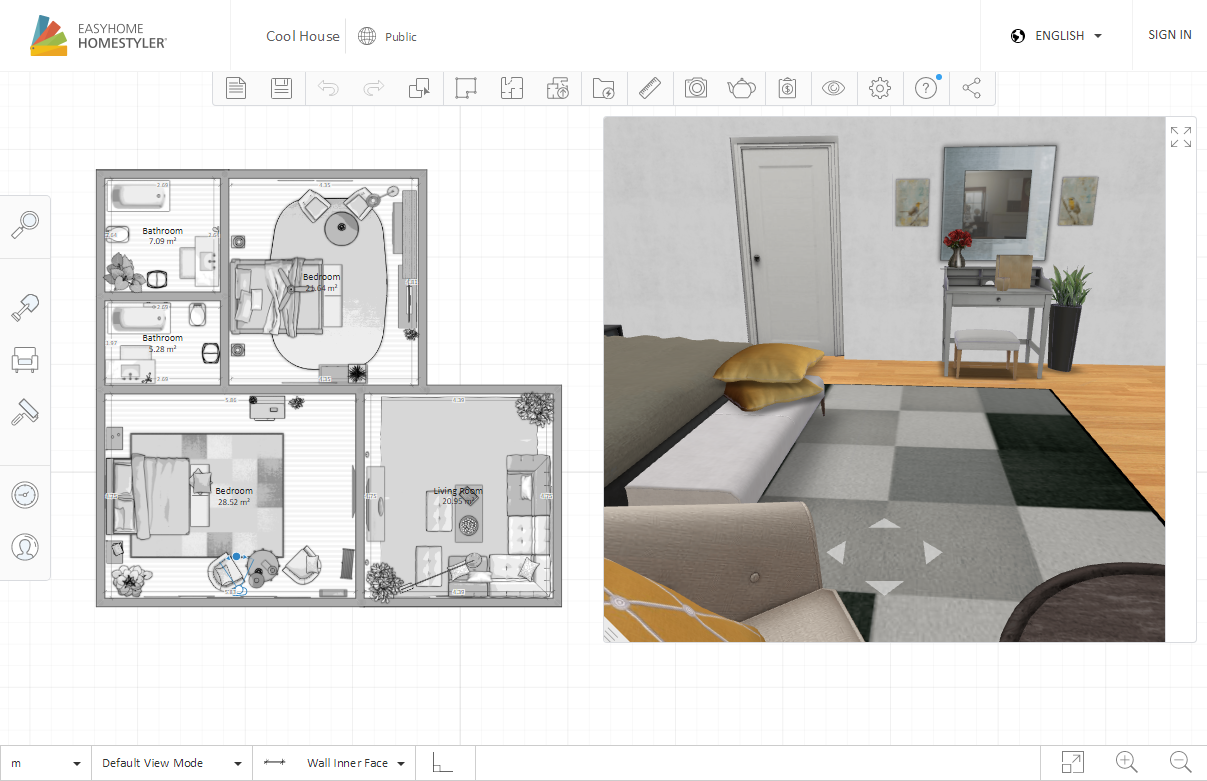Select the ruler measure tool
This screenshot has height=781, width=1207.
pyautogui.click(x=650, y=88)
